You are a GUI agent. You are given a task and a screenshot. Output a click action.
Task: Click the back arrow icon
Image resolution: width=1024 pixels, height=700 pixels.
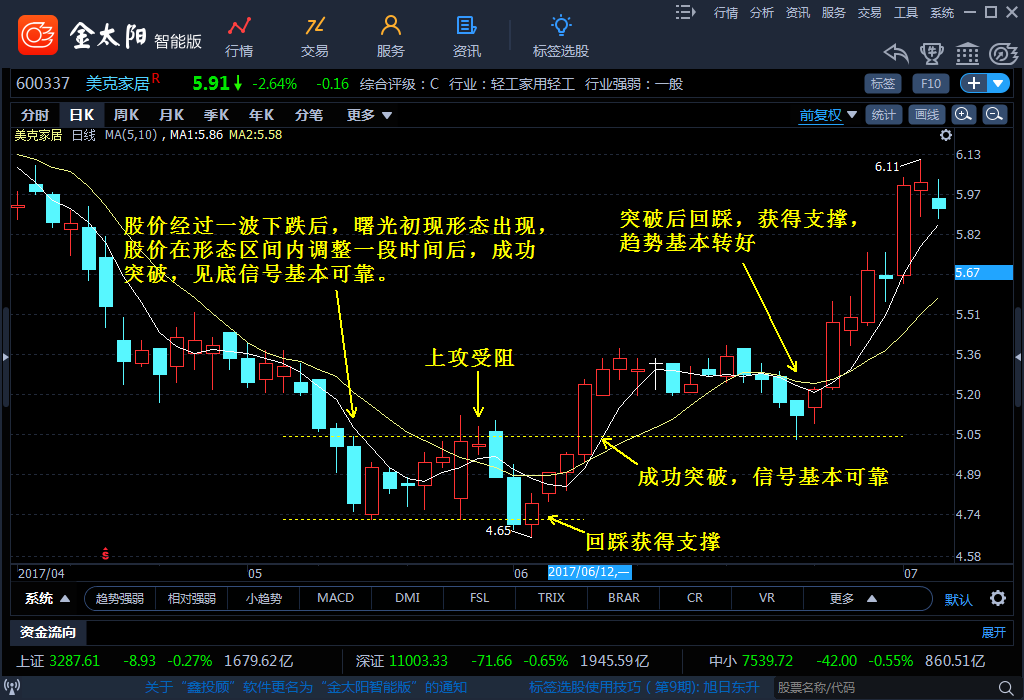click(896, 53)
